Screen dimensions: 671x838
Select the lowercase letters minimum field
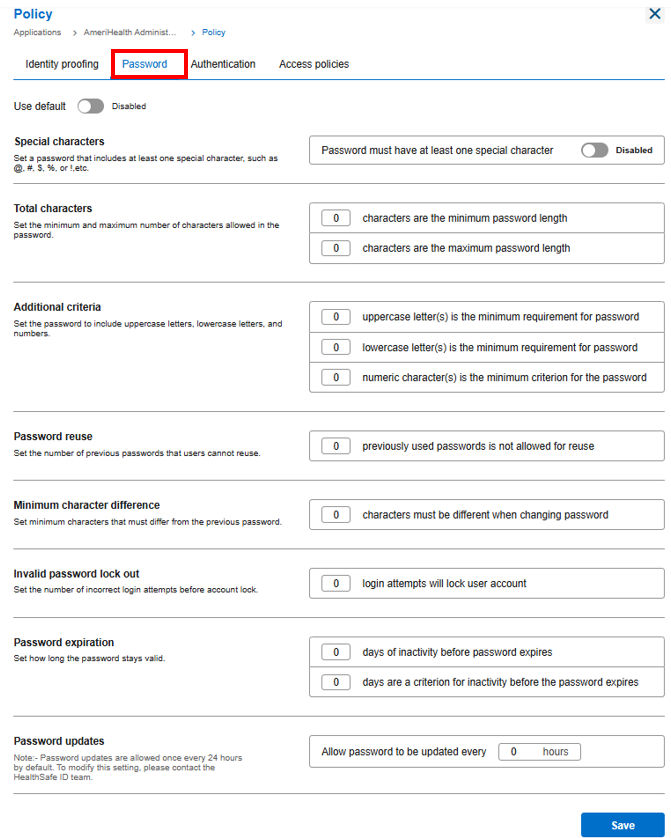(336, 347)
